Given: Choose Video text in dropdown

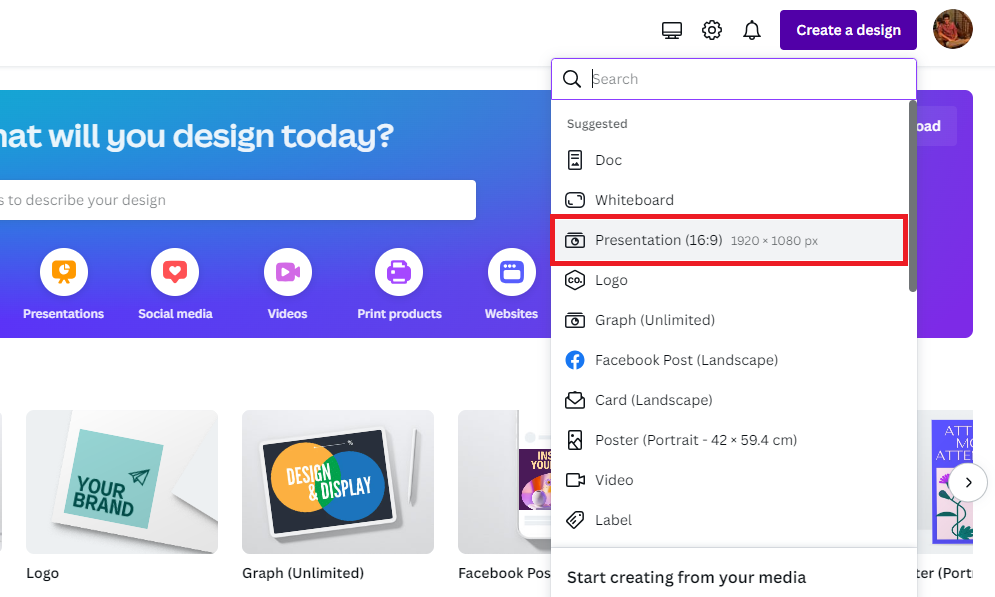Looking at the screenshot, I should click(x=614, y=480).
